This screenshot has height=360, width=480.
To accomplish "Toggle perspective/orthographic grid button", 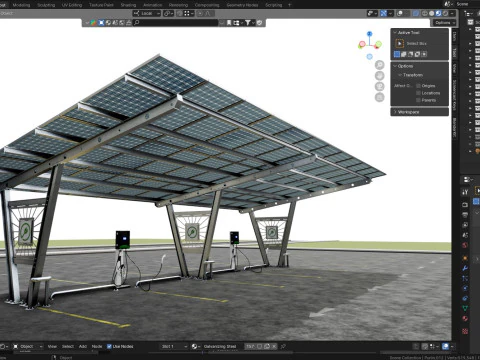I will [x=380, y=97].
